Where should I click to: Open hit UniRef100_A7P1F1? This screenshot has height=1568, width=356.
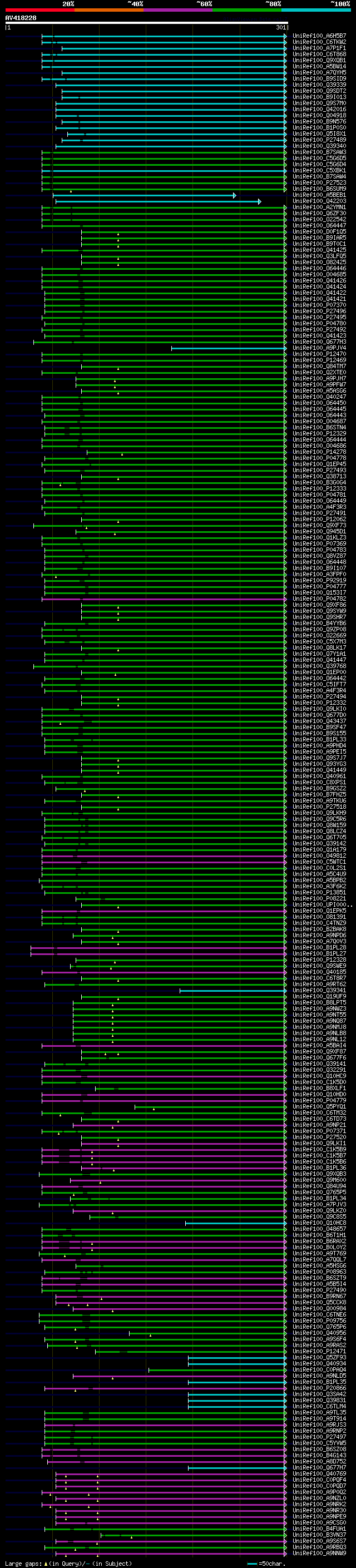(x=319, y=48)
